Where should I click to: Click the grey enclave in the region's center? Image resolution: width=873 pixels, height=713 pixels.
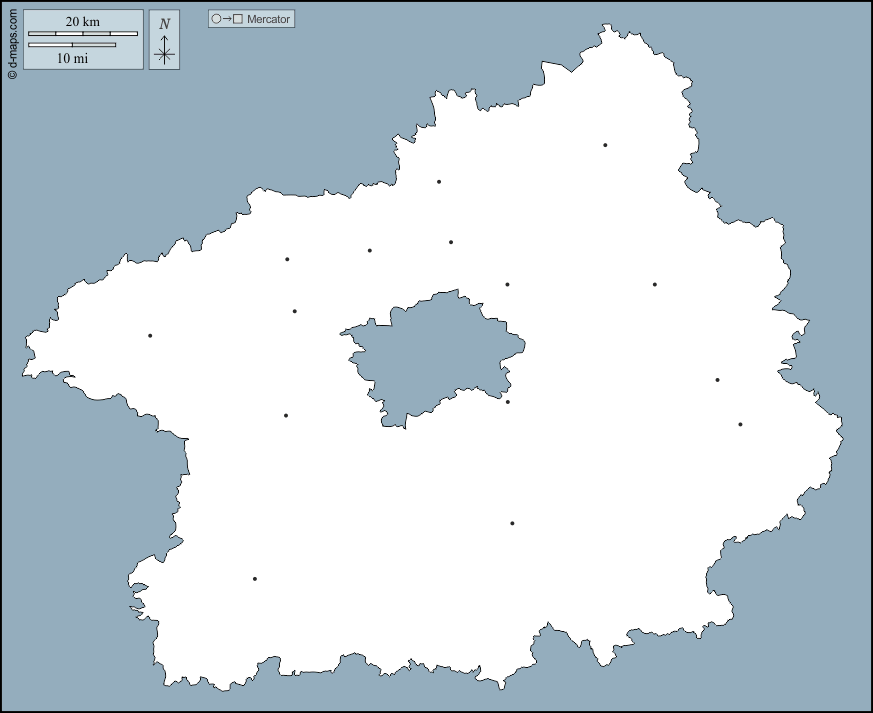click(430, 355)
